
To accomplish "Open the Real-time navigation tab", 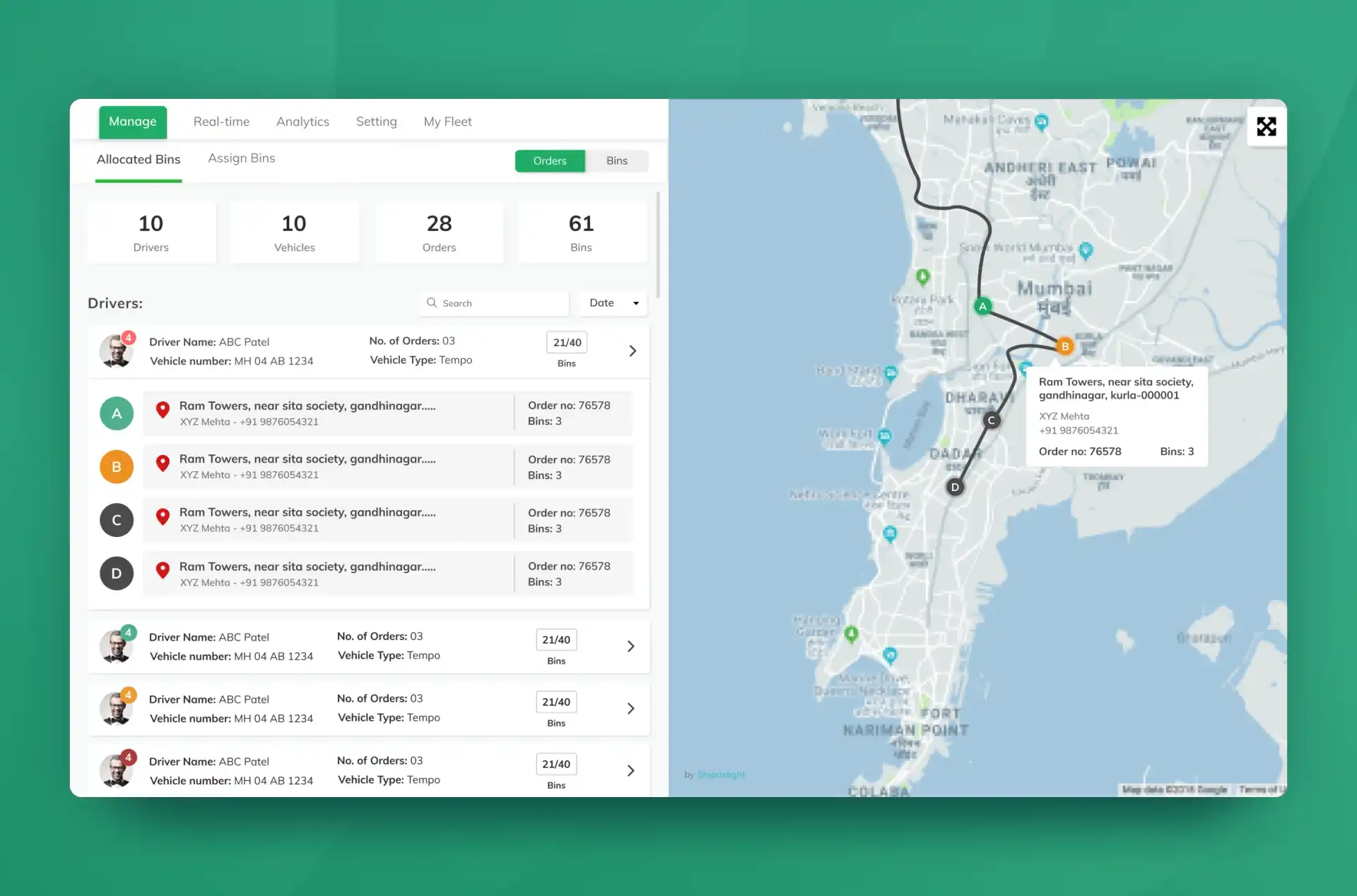I will [220, 120].
